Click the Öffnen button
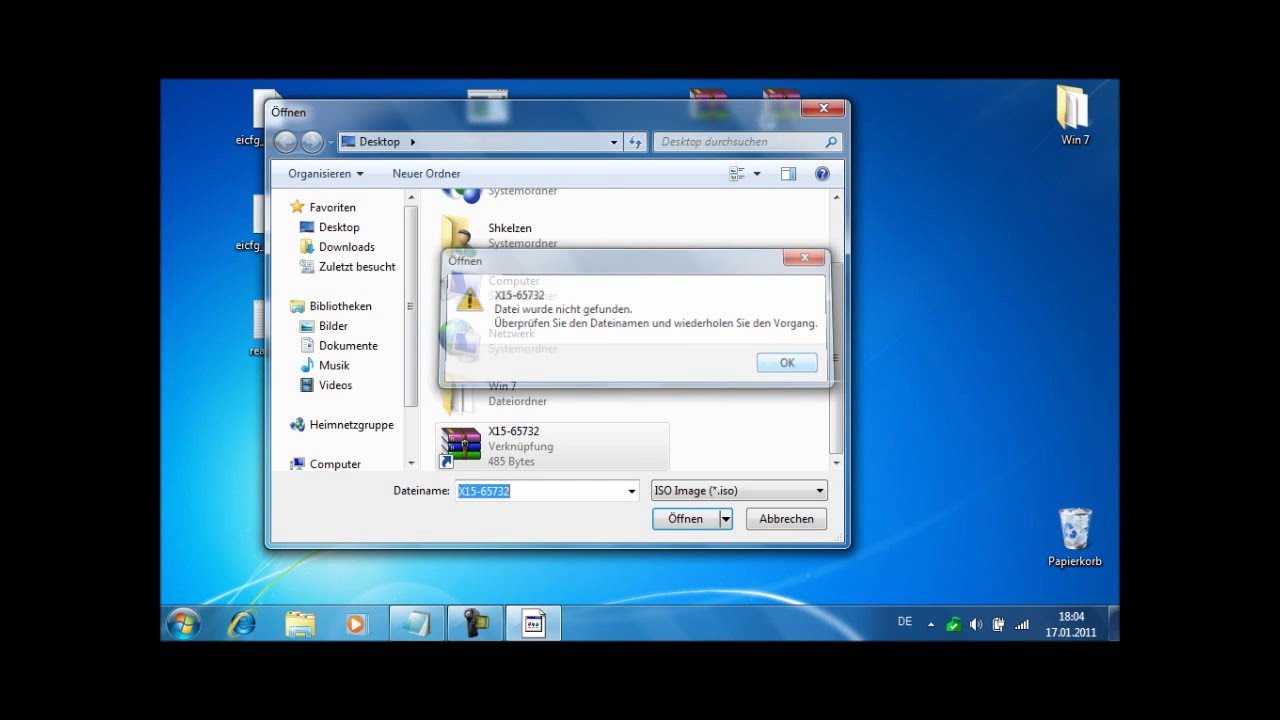The image size is (1280, 720). (x=685, y=519)
